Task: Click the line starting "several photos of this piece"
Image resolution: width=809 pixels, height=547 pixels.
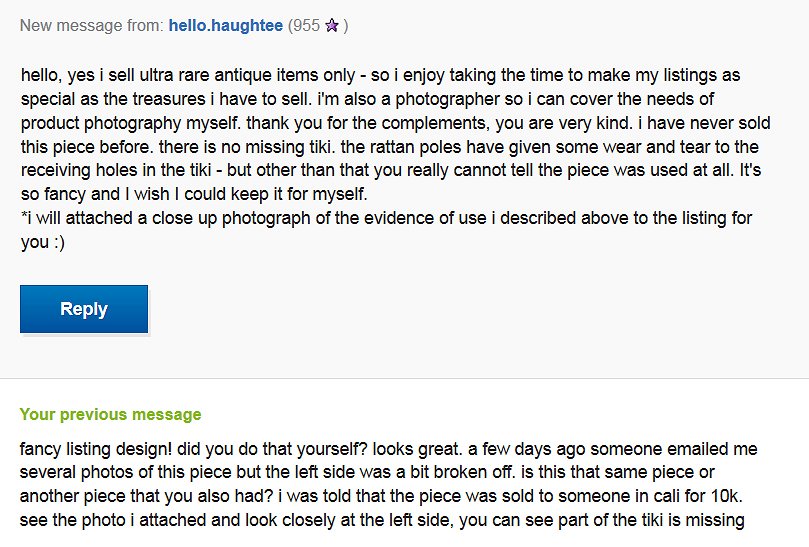Action: [368, 471]
